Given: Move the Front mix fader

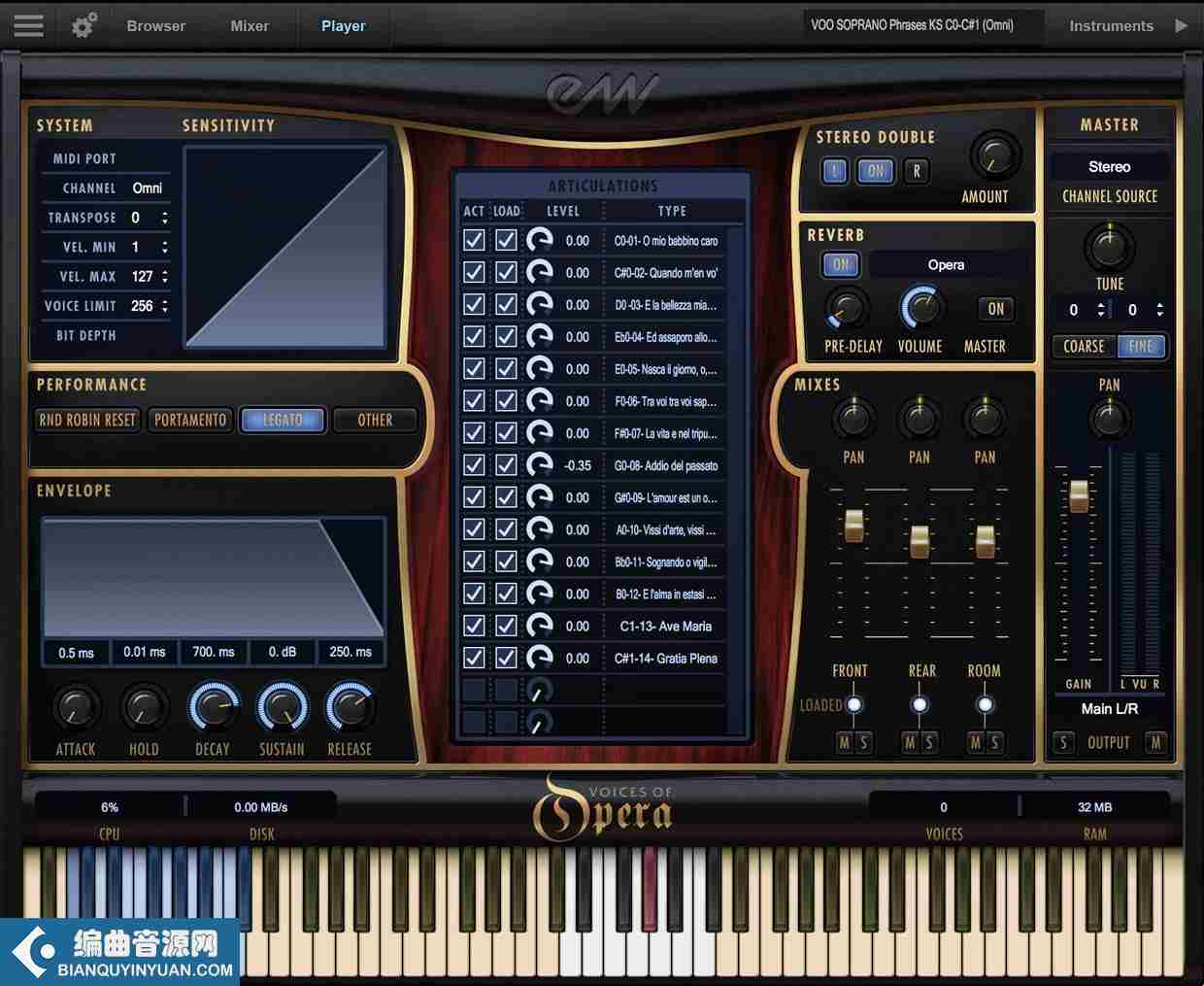Looking at the screenshot, I should [x=853, y=525].
